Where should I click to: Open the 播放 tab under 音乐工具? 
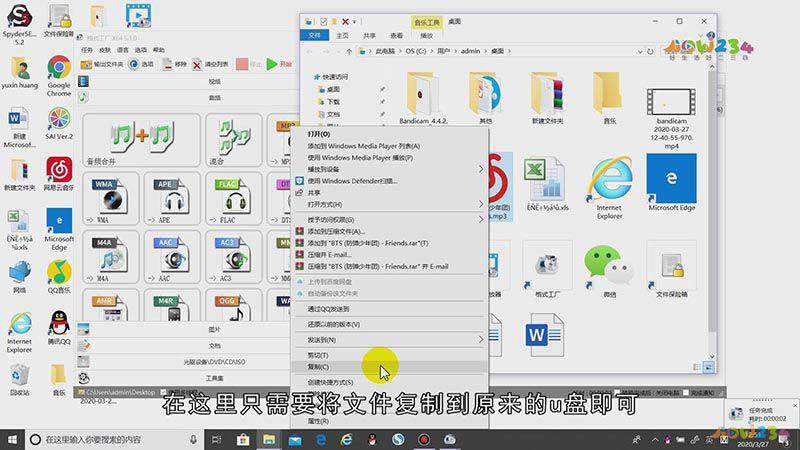pyautogui.click(x=427, y=35)
